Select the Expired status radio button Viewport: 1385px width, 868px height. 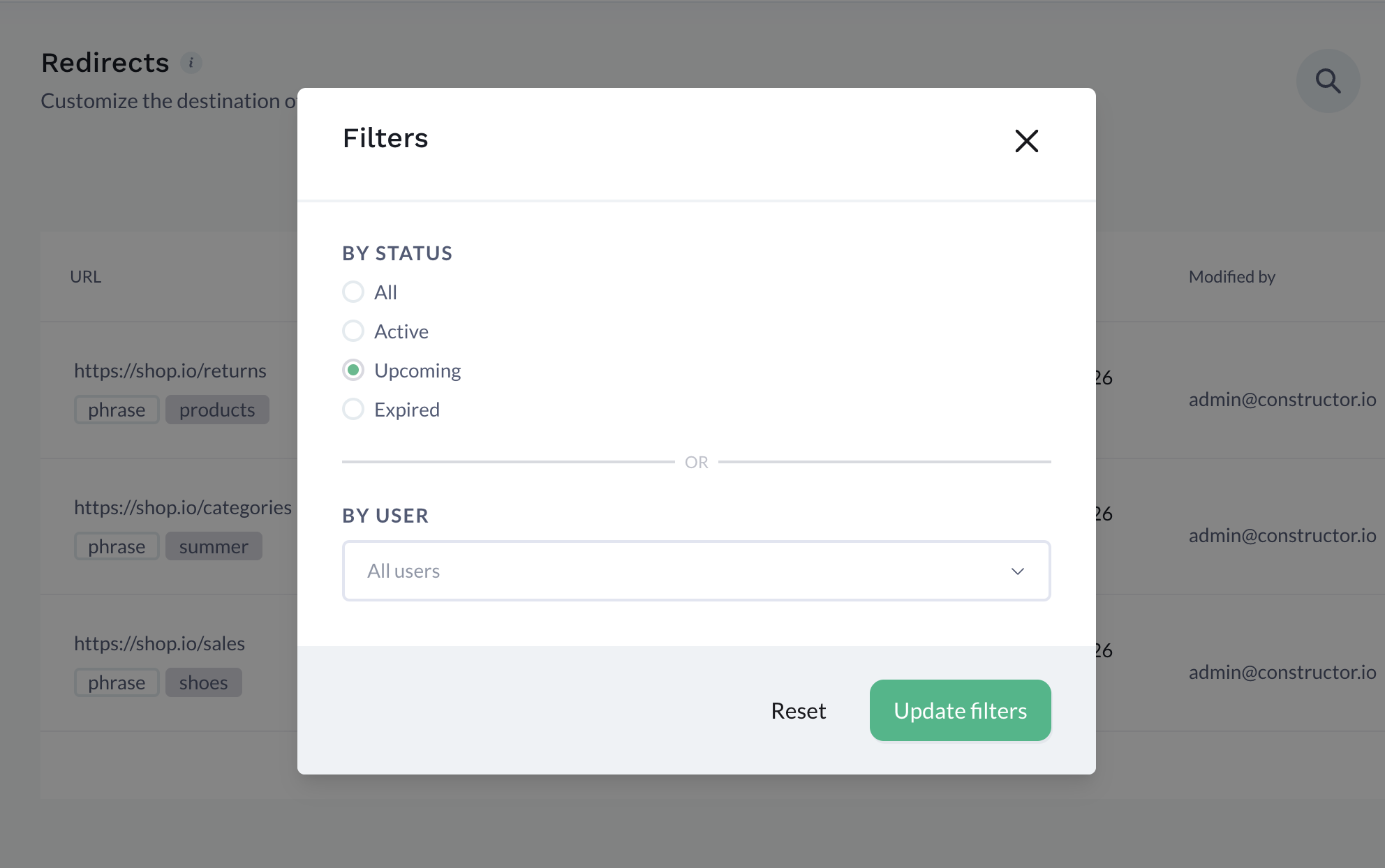(x=353, y=409)
